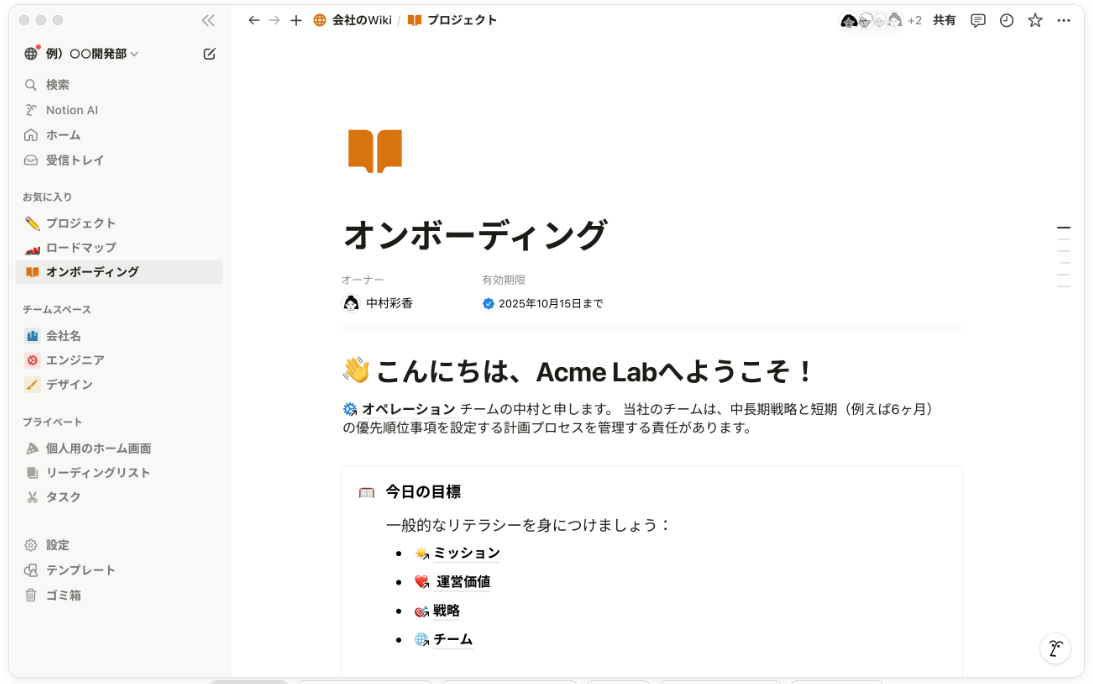Viewport: 1093px width, 684px height.
Task: Click the book icon beside 今日の目標
Action: [367, 493]
